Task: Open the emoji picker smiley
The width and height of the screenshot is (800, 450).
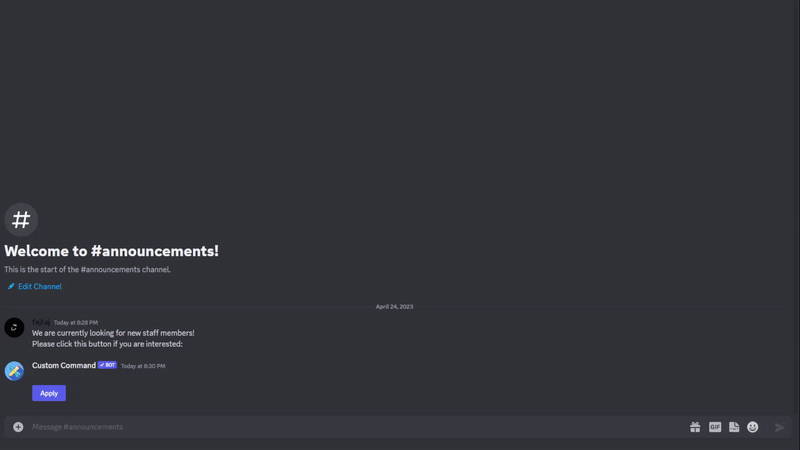Action: click(x=753, y=427)
